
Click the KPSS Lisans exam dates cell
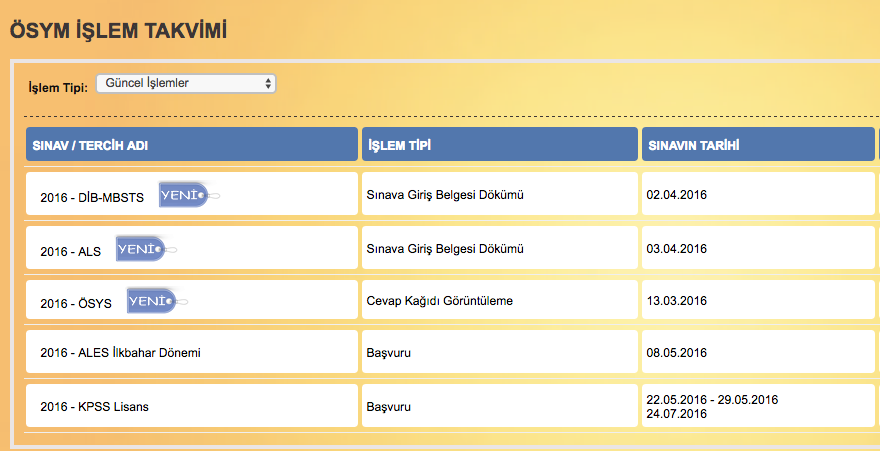click(x=713, y=406)
